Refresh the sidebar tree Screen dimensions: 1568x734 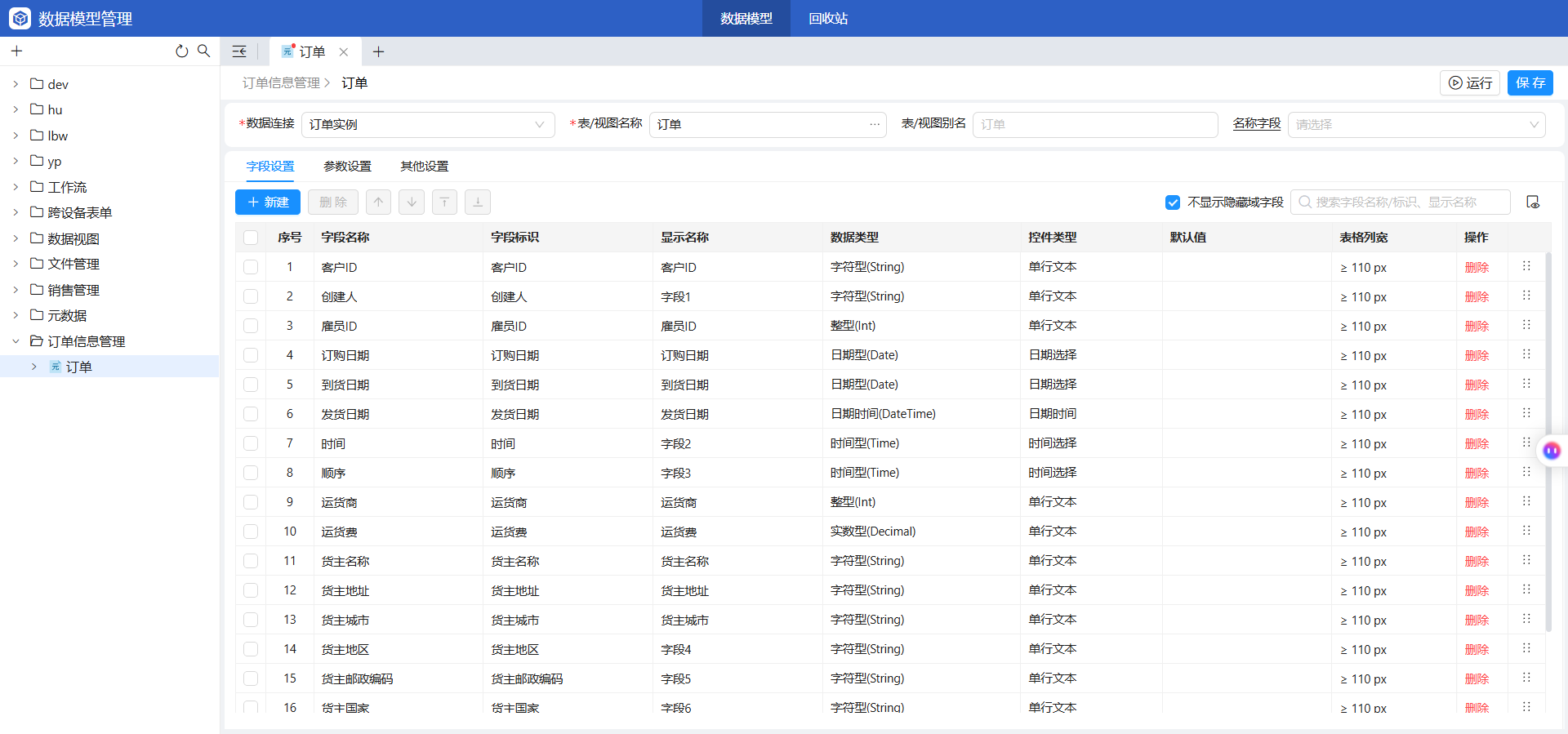[181, 51]
